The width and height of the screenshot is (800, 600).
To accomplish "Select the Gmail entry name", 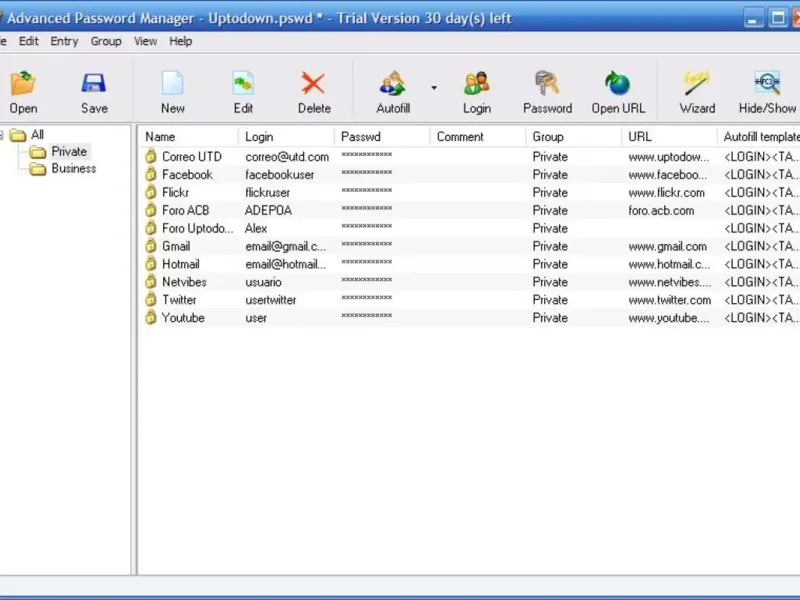I will 176,246.
